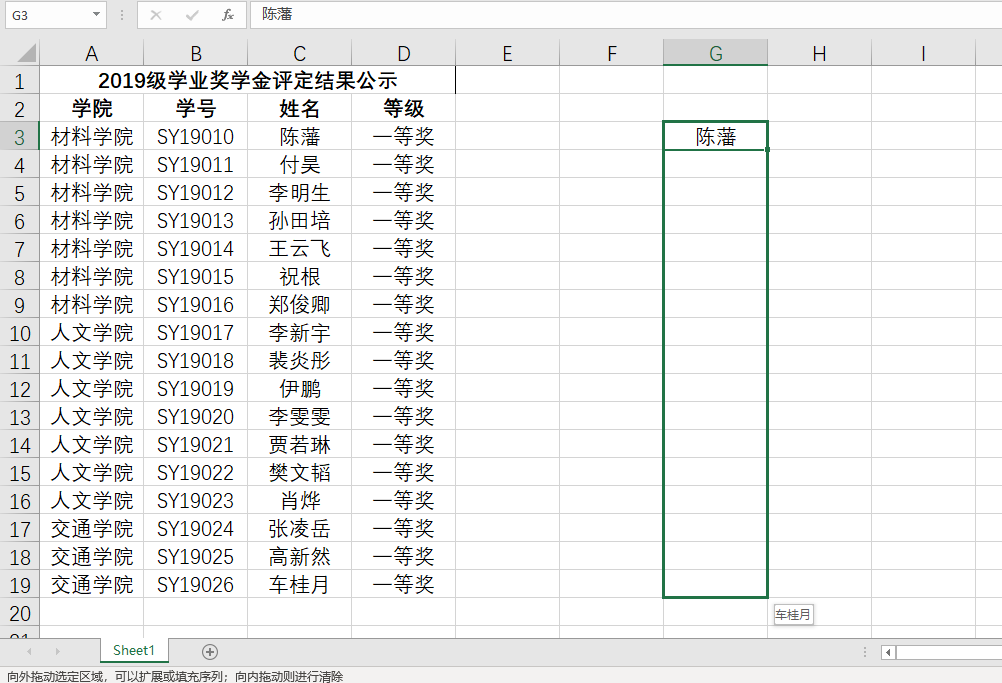Click the formula bar containing 陈藩
Image resolution: width=1002 pixels, height=683 pixels.
(626, 15)
